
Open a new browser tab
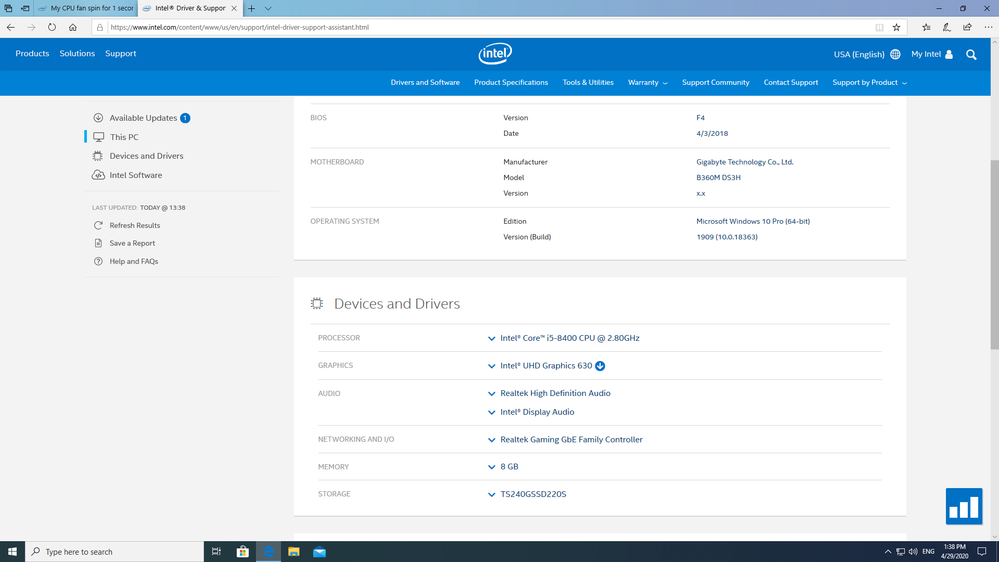pyautogui.click(x=252, y=8)
